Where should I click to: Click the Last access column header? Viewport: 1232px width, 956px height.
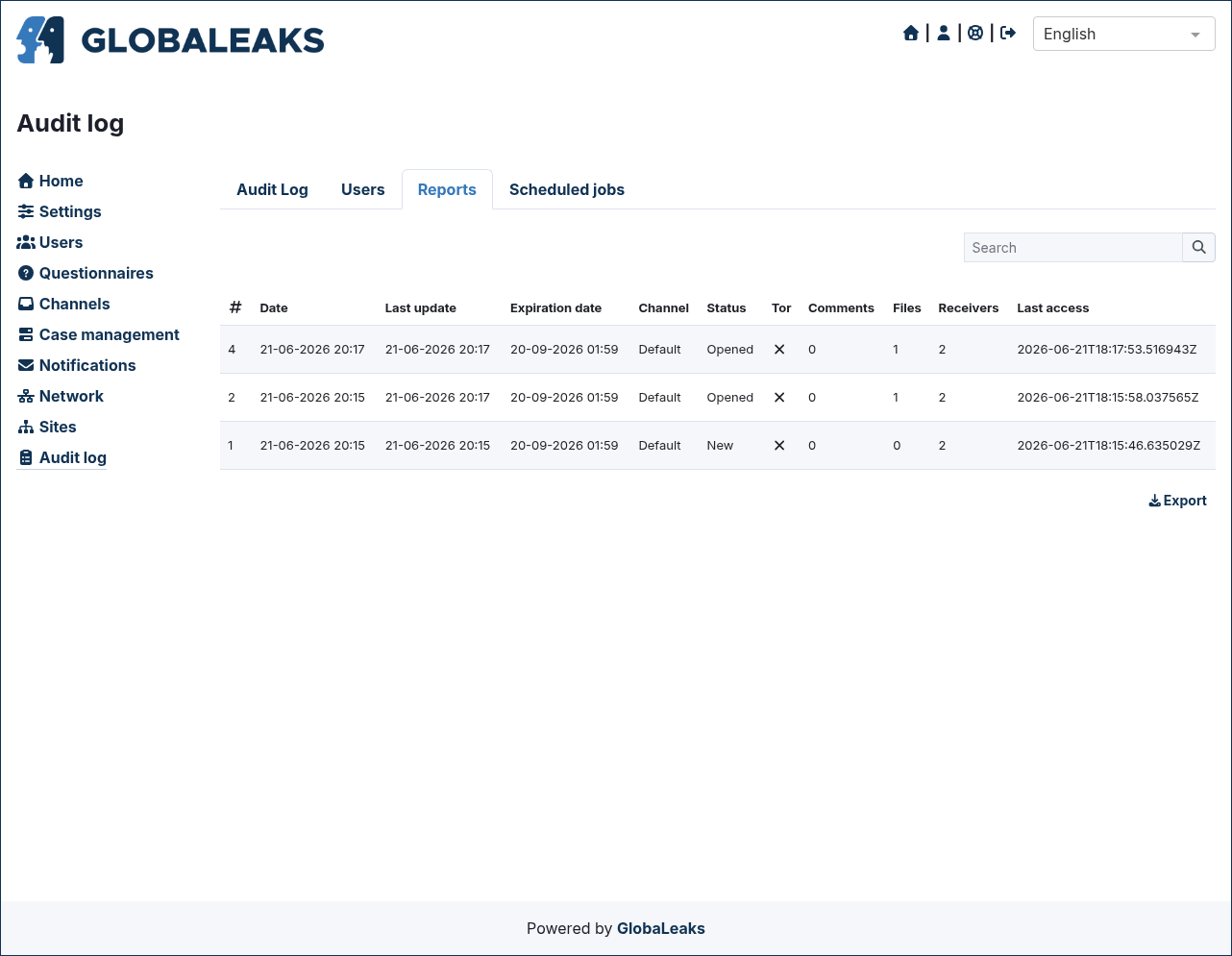tap(1053, 308)
